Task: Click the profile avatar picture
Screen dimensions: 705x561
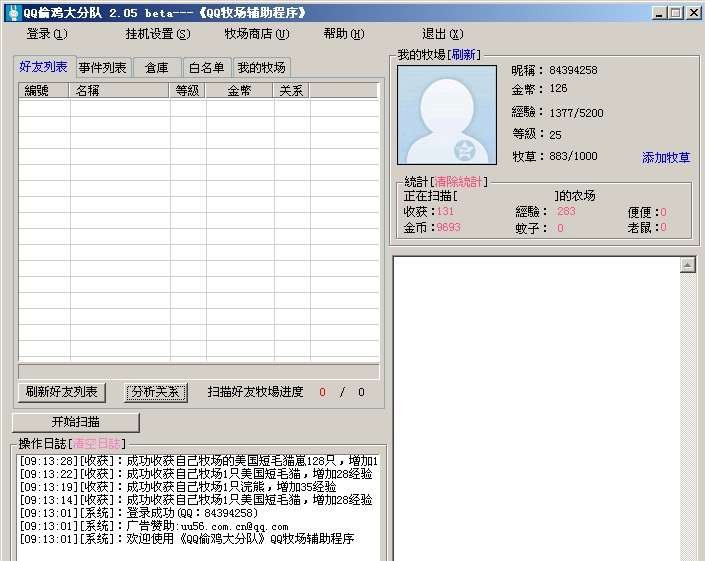Action: (447, 115)
